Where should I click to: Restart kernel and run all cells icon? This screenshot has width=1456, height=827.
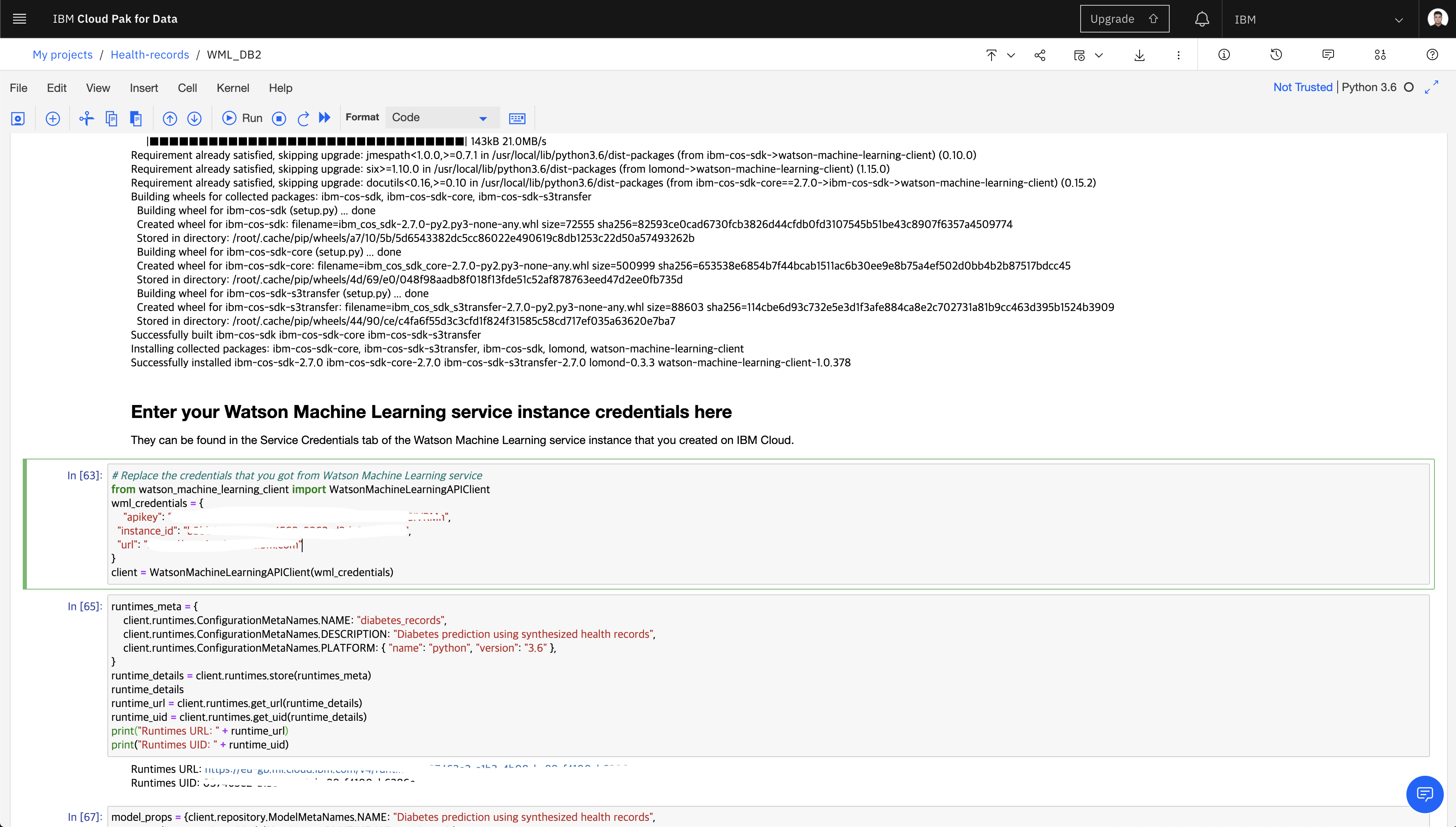tap(325, 118)
